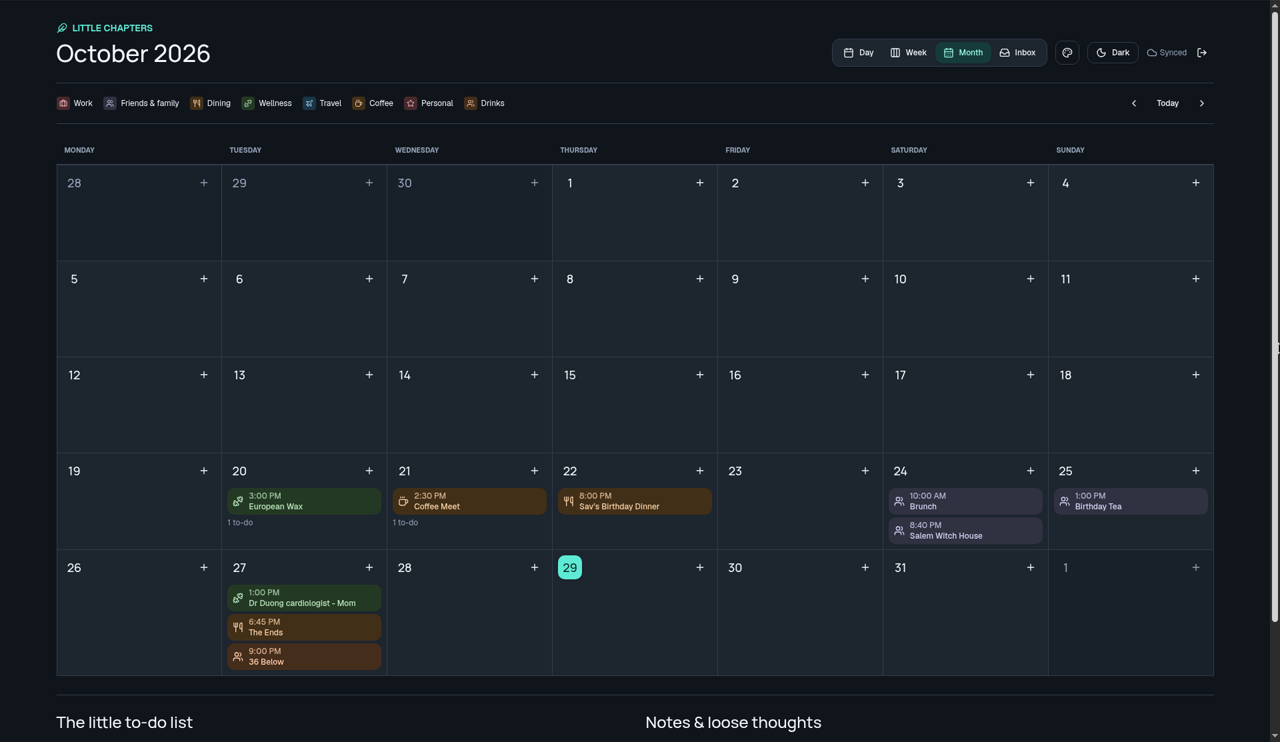The height and width of the screenshot is (742, 1280).
Task: Add event on October 18
Action: tap(1196, 375)
